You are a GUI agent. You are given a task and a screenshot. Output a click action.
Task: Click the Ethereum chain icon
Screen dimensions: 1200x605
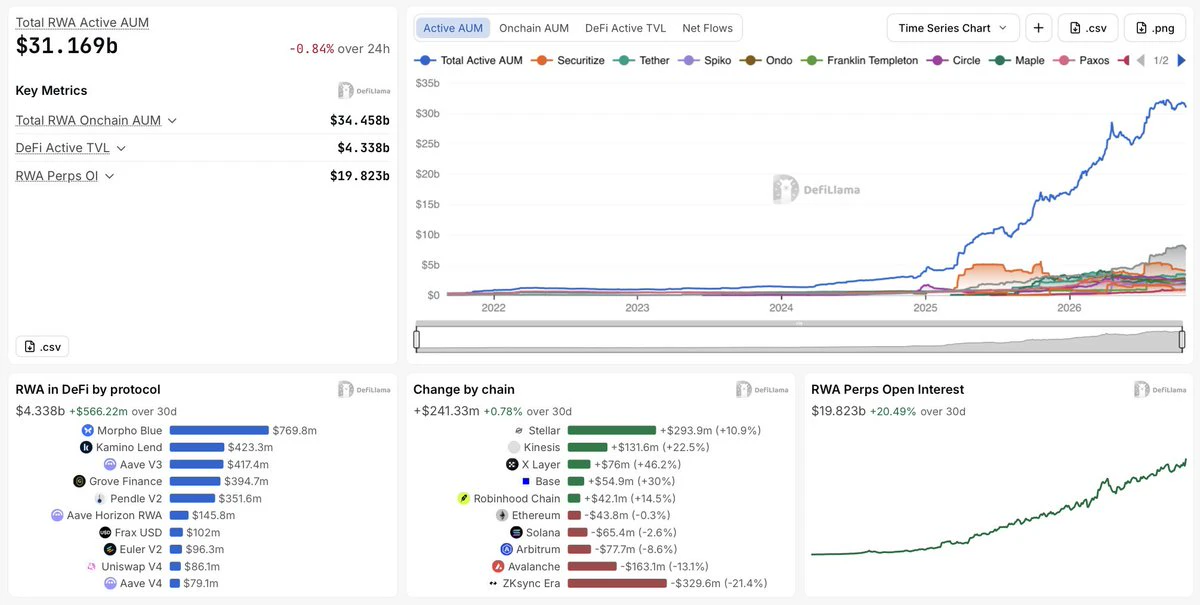[x=502, y=515]
